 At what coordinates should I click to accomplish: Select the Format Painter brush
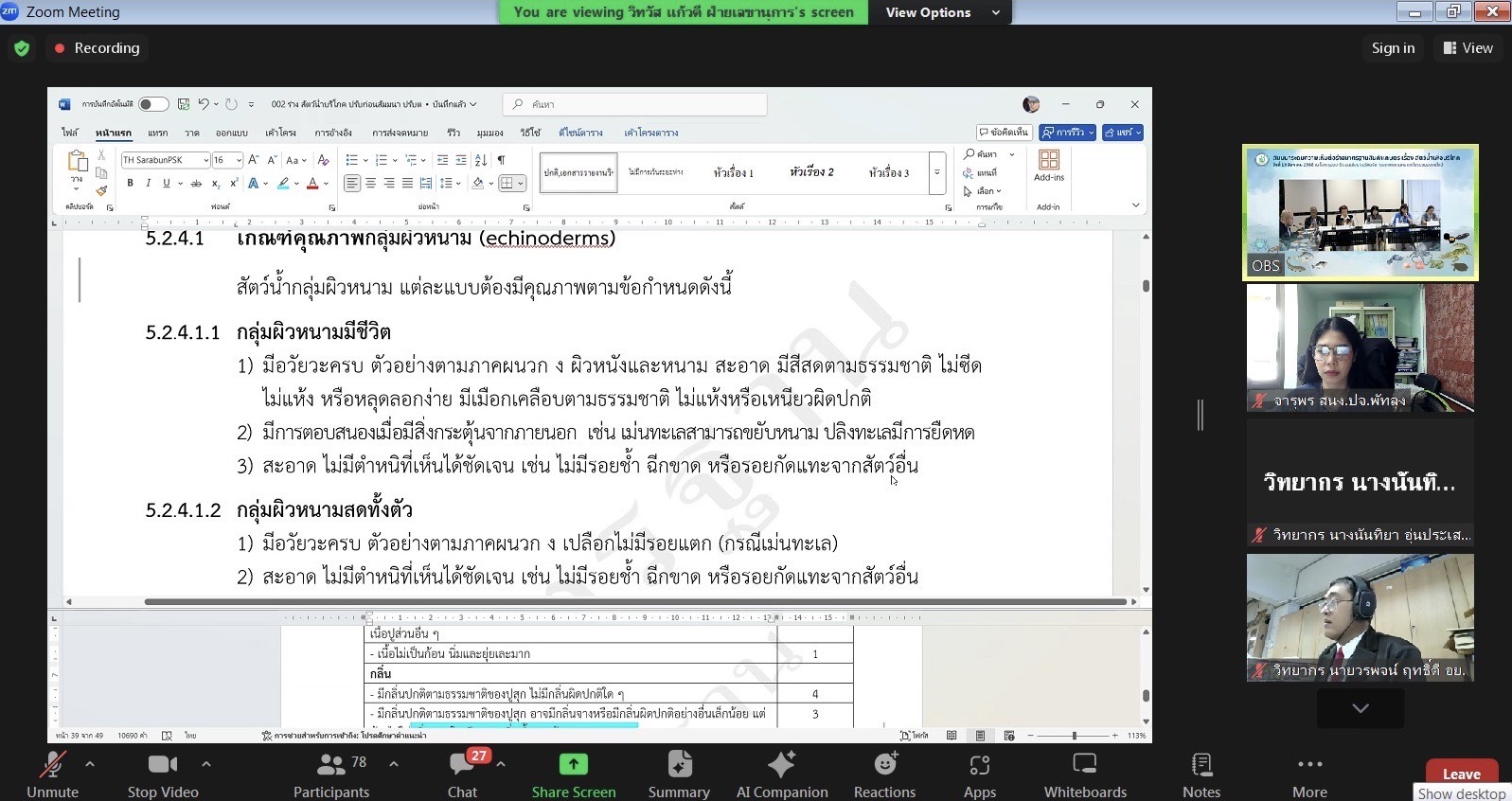(101, 191)
